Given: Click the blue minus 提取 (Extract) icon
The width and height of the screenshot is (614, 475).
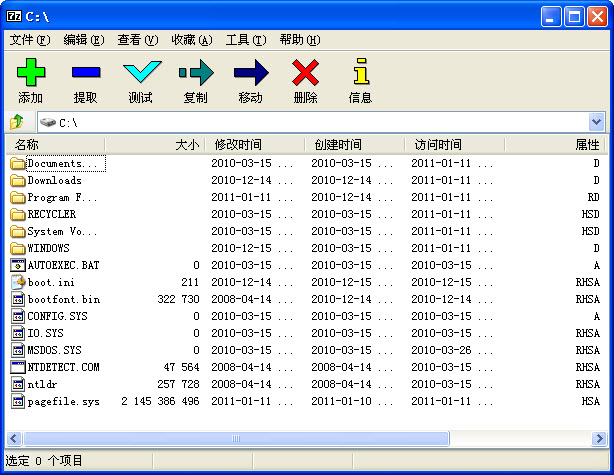Looking at the screenshot, I should click(85, 73).
